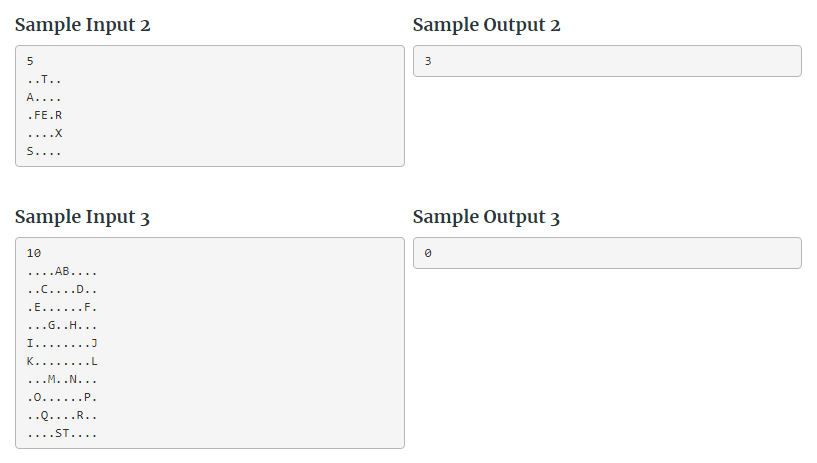Click the "....AB...." row in Sample Input 3
The width and height of the screenshot is (817, 463).
[x=62, y=271]
